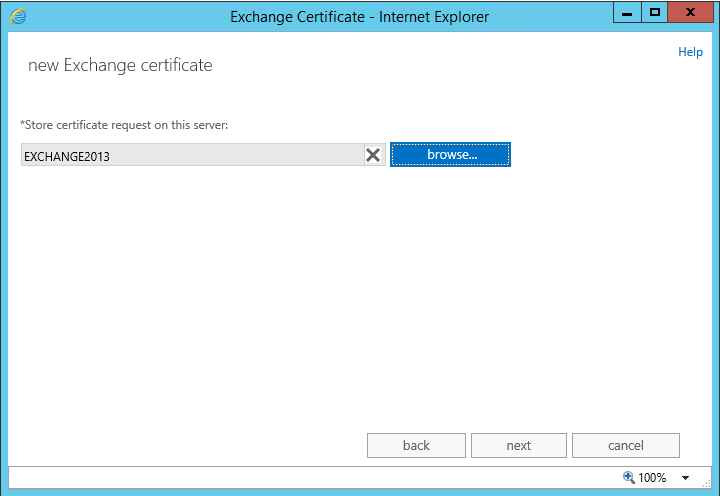The height and width of the screenshot is (496, 720).
Task: Close the Exchange Certificate window
Action: coord(691,13)
